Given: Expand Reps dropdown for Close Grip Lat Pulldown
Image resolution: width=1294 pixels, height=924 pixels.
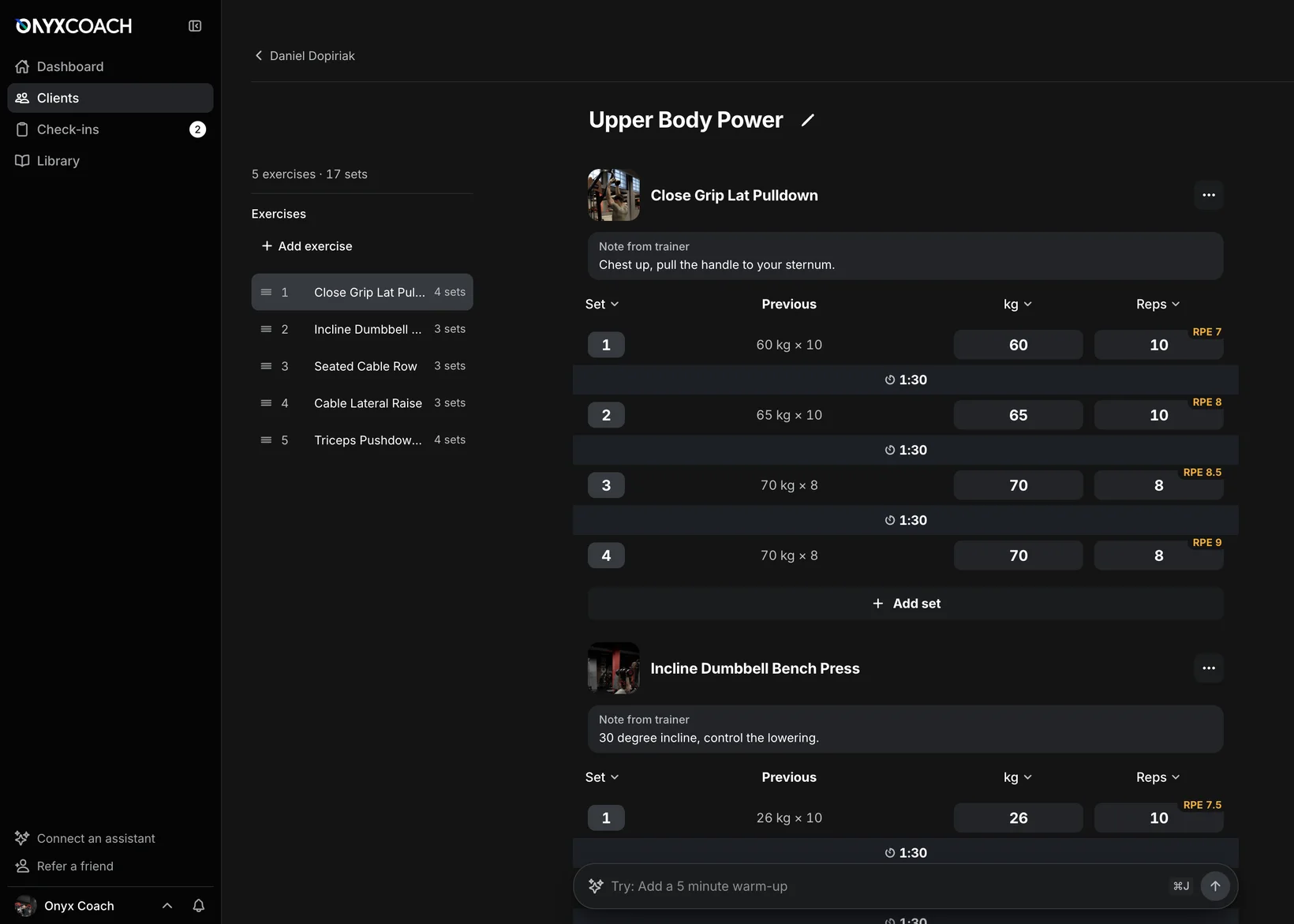Looking at the screenshot, I should tap(1158, 305).
